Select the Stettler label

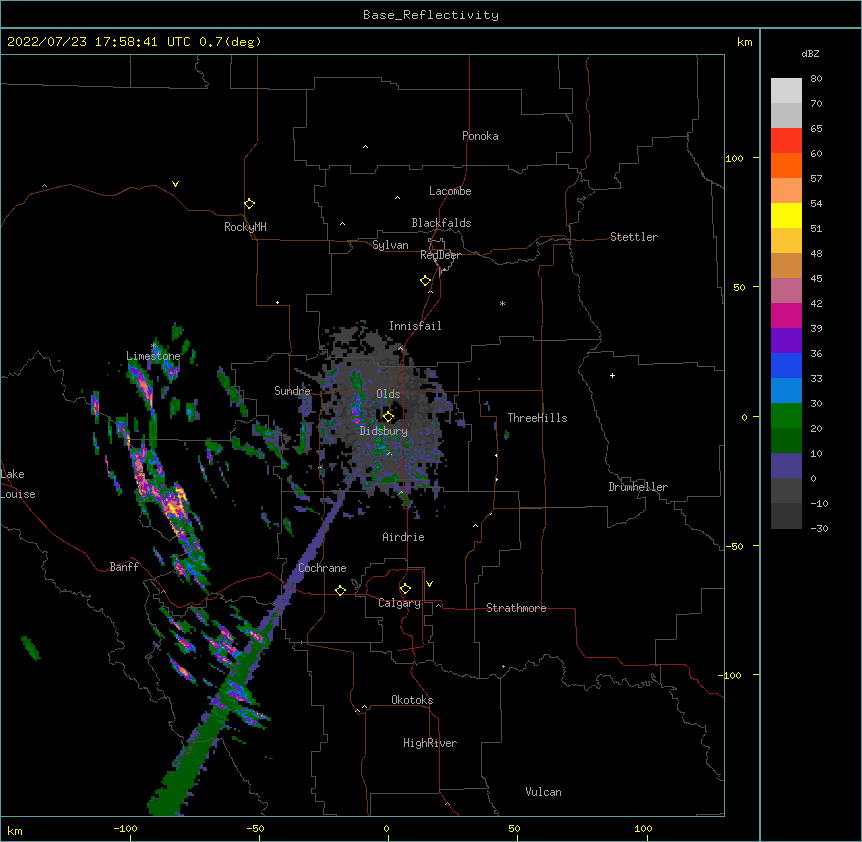[x=634, y=237]
